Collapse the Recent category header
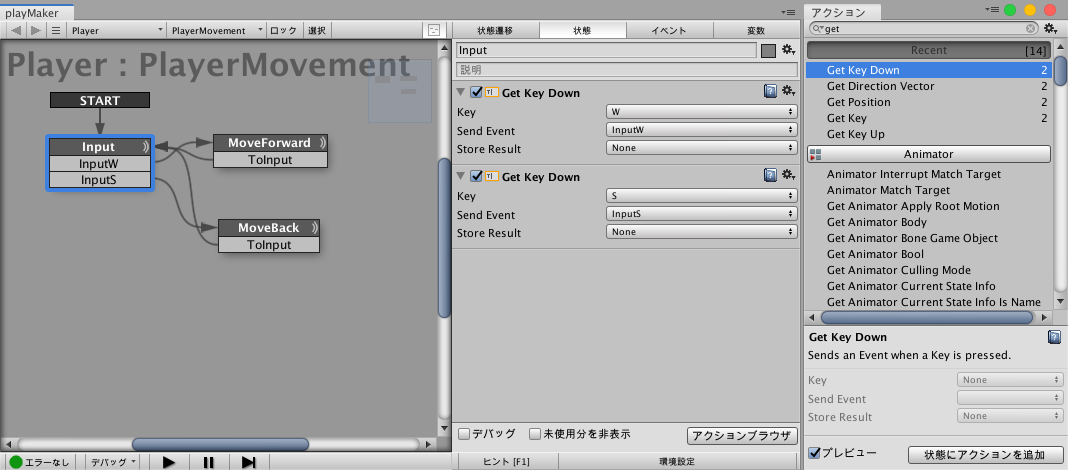 pos(929,50)
